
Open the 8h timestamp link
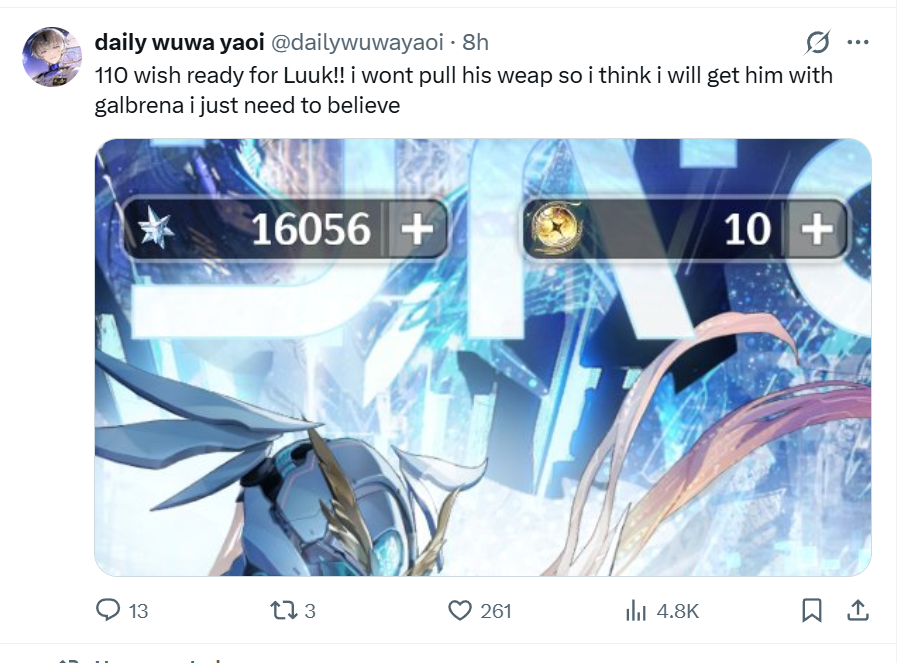(x=475, y=42)
